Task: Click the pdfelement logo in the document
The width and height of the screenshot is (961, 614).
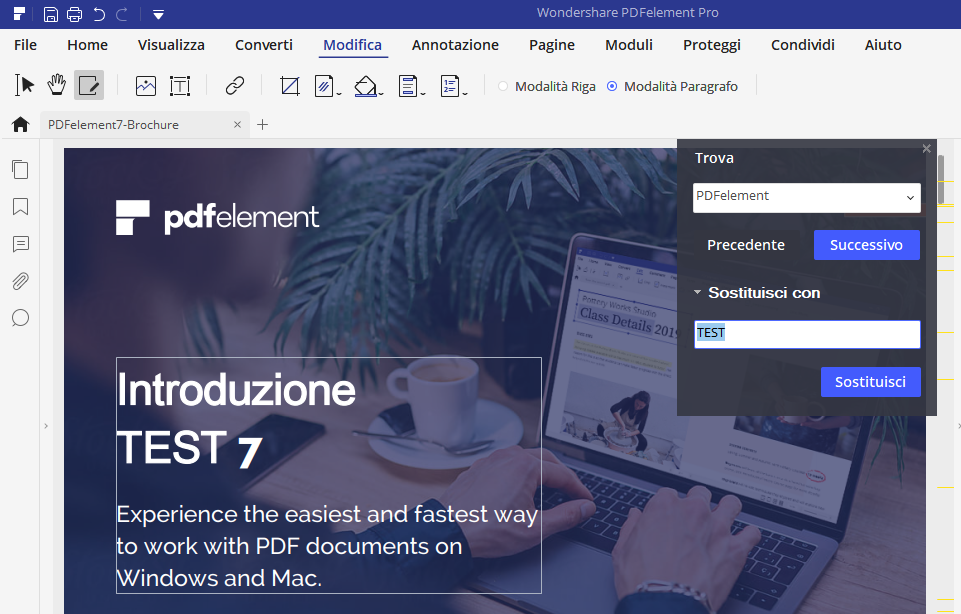Action: pyautogui.click(x=218, y=217)
